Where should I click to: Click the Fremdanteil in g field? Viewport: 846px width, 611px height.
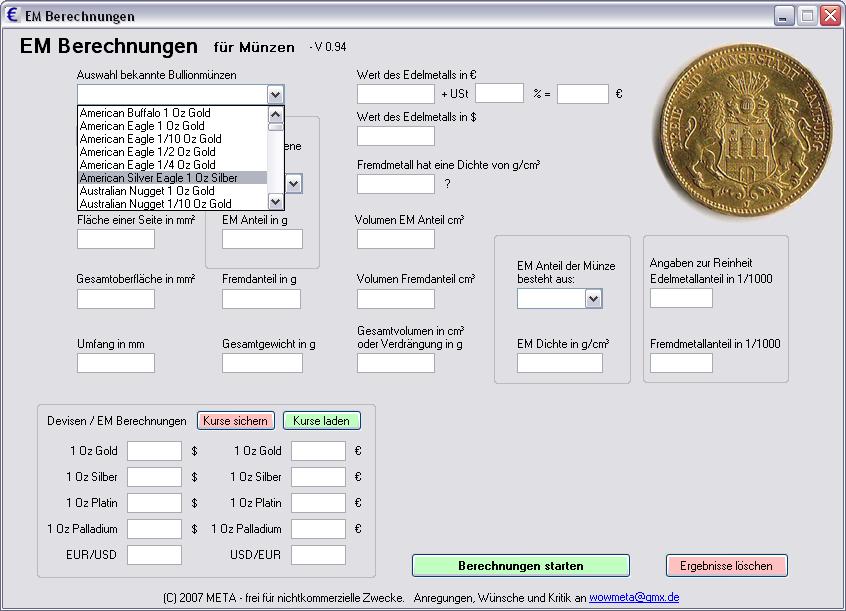pos(261,299)
